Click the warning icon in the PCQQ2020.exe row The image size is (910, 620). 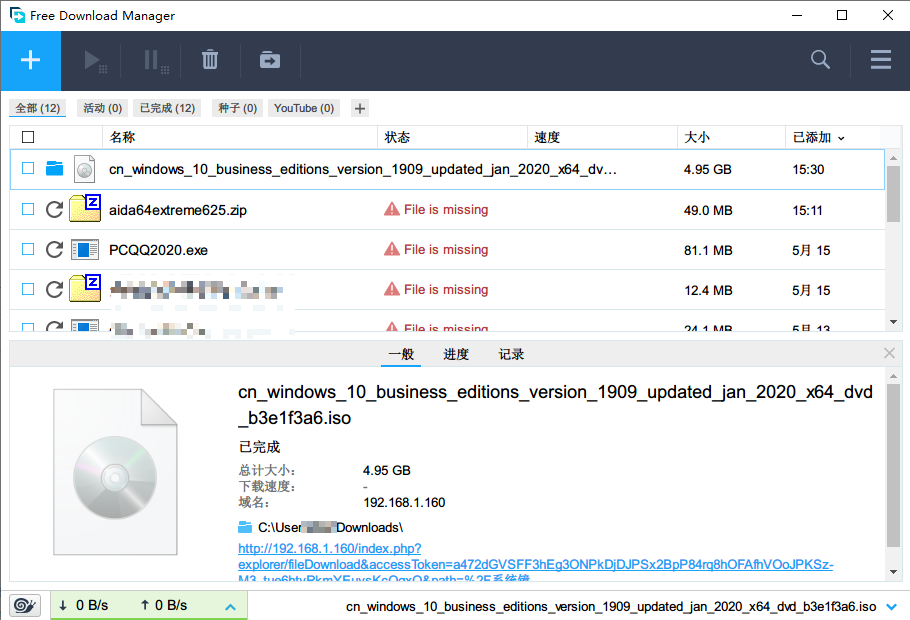[392, 249]
